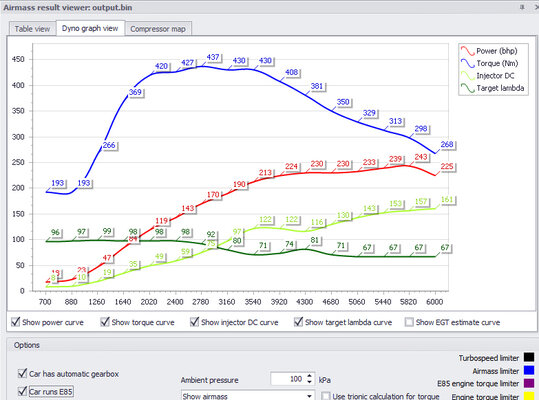
Task: Click the pin icon in title bar
Action: (522, 7)
